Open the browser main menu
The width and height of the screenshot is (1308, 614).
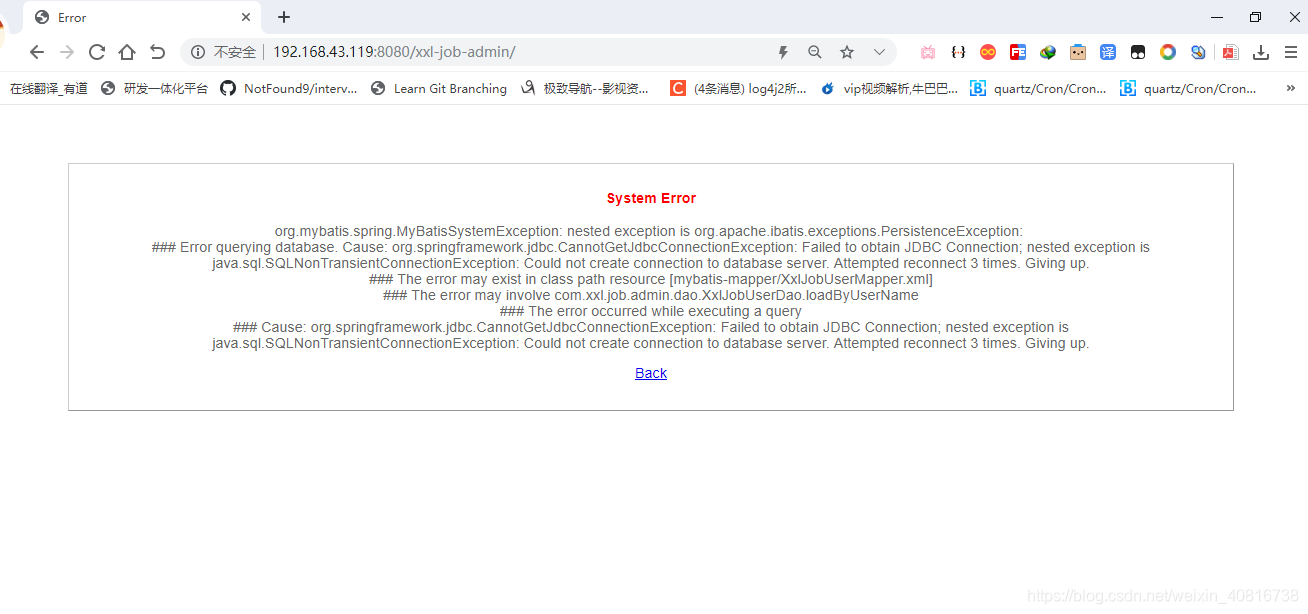tap(1291, 52)
